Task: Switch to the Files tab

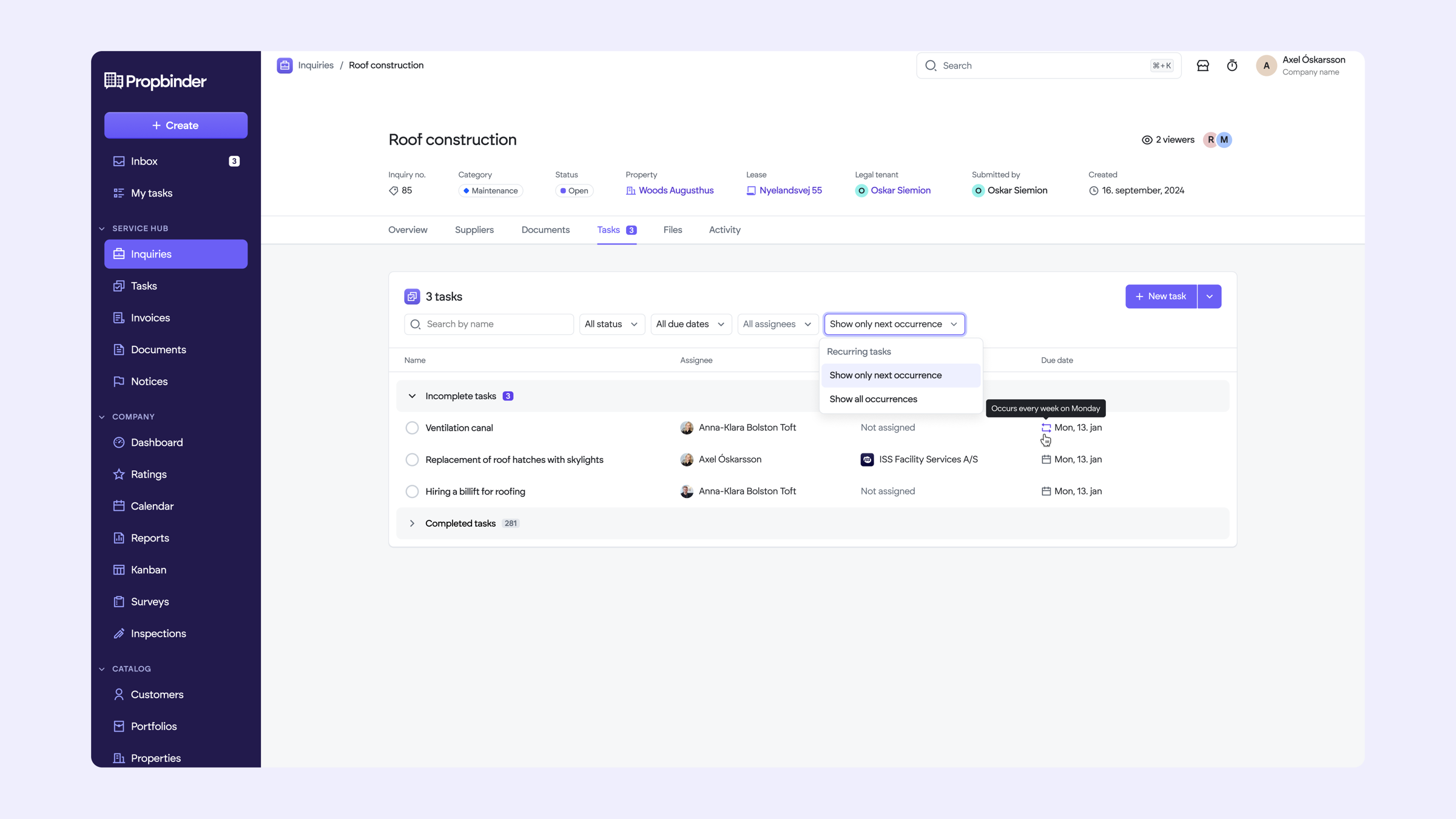Action: pos(673,230)
